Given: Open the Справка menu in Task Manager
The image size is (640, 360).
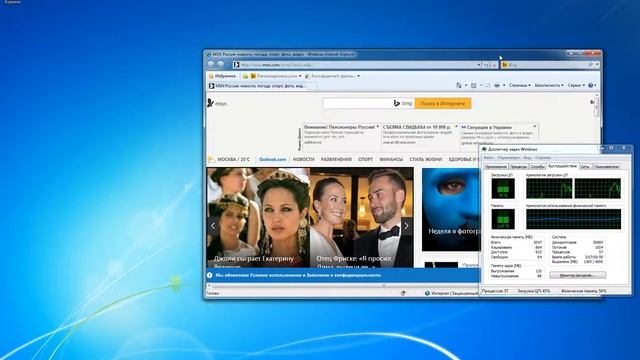Looking at the screenshot, I should point(543,158).
